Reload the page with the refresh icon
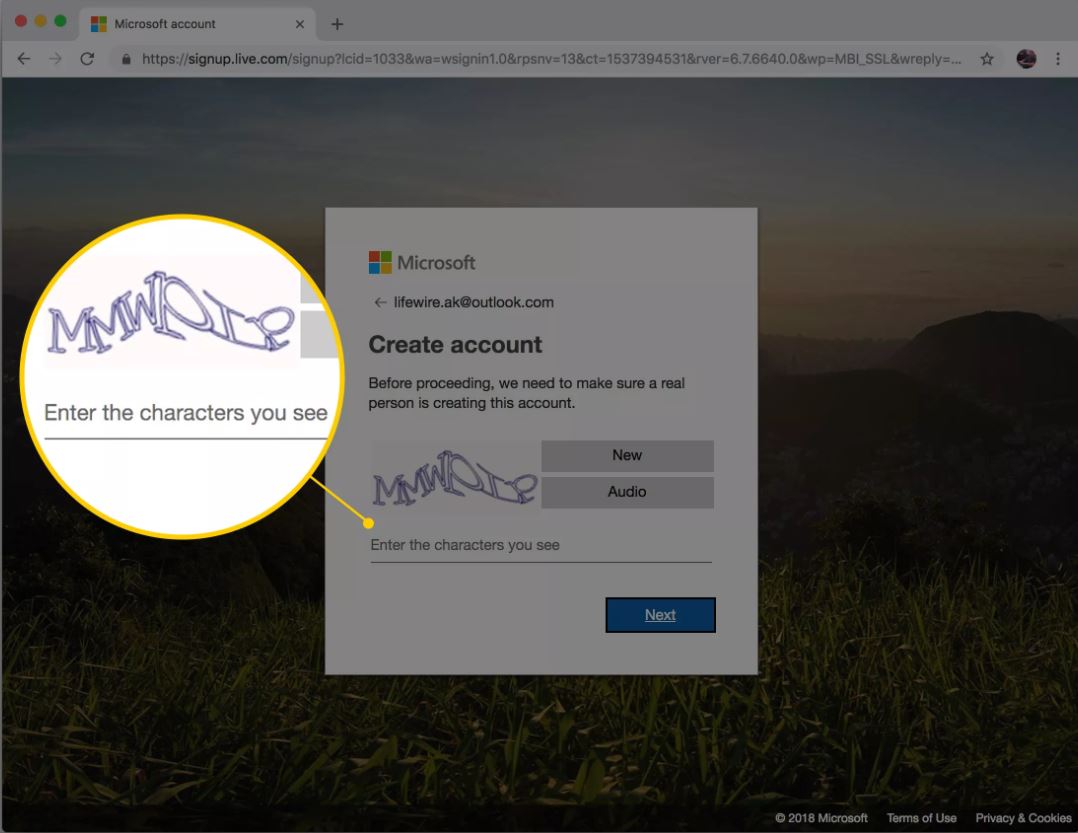1078x833 pixels. [87, 59]
